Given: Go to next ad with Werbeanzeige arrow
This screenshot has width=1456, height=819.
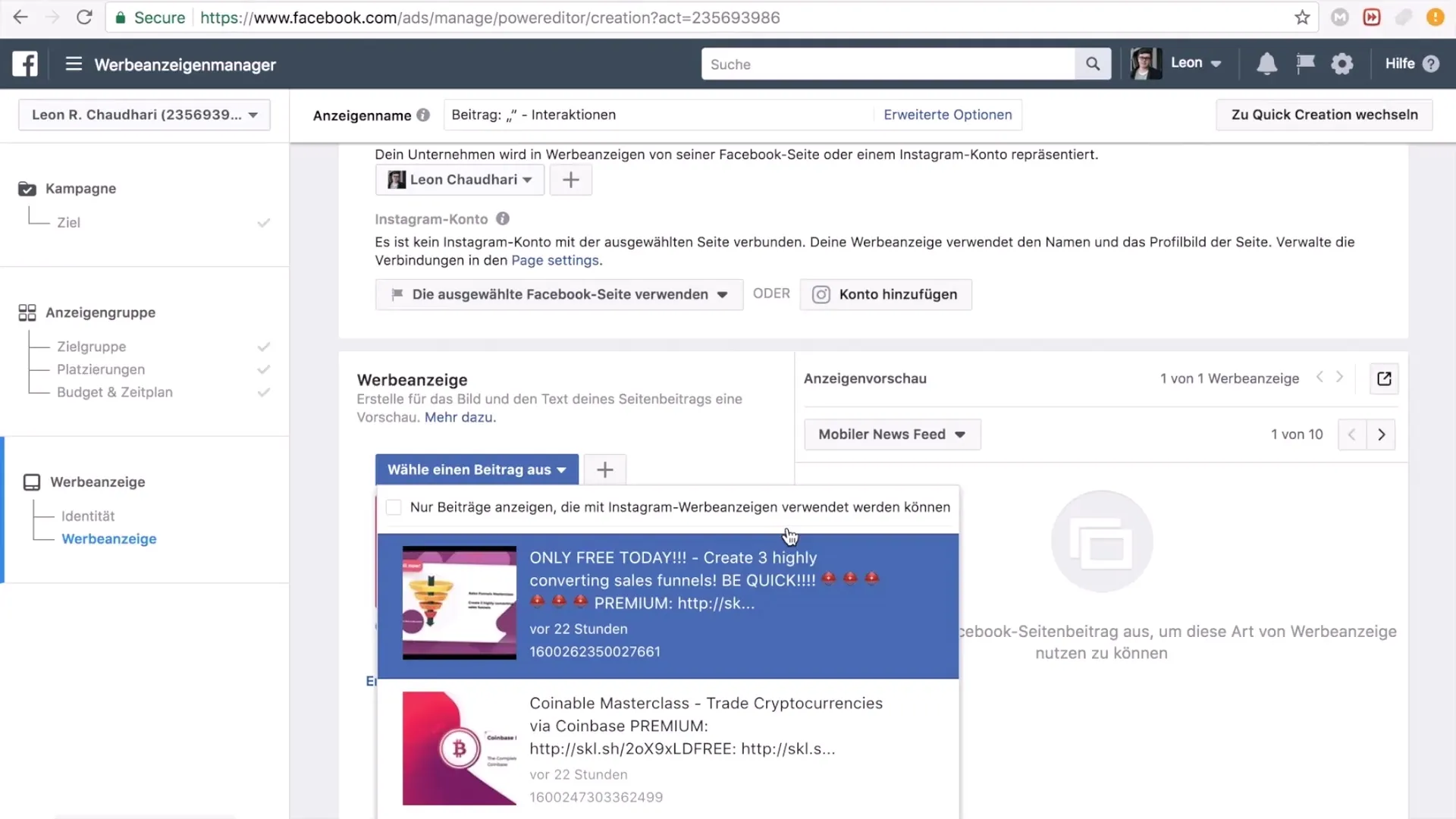Looking at the screenshot, I should [x=1340, y=377].
